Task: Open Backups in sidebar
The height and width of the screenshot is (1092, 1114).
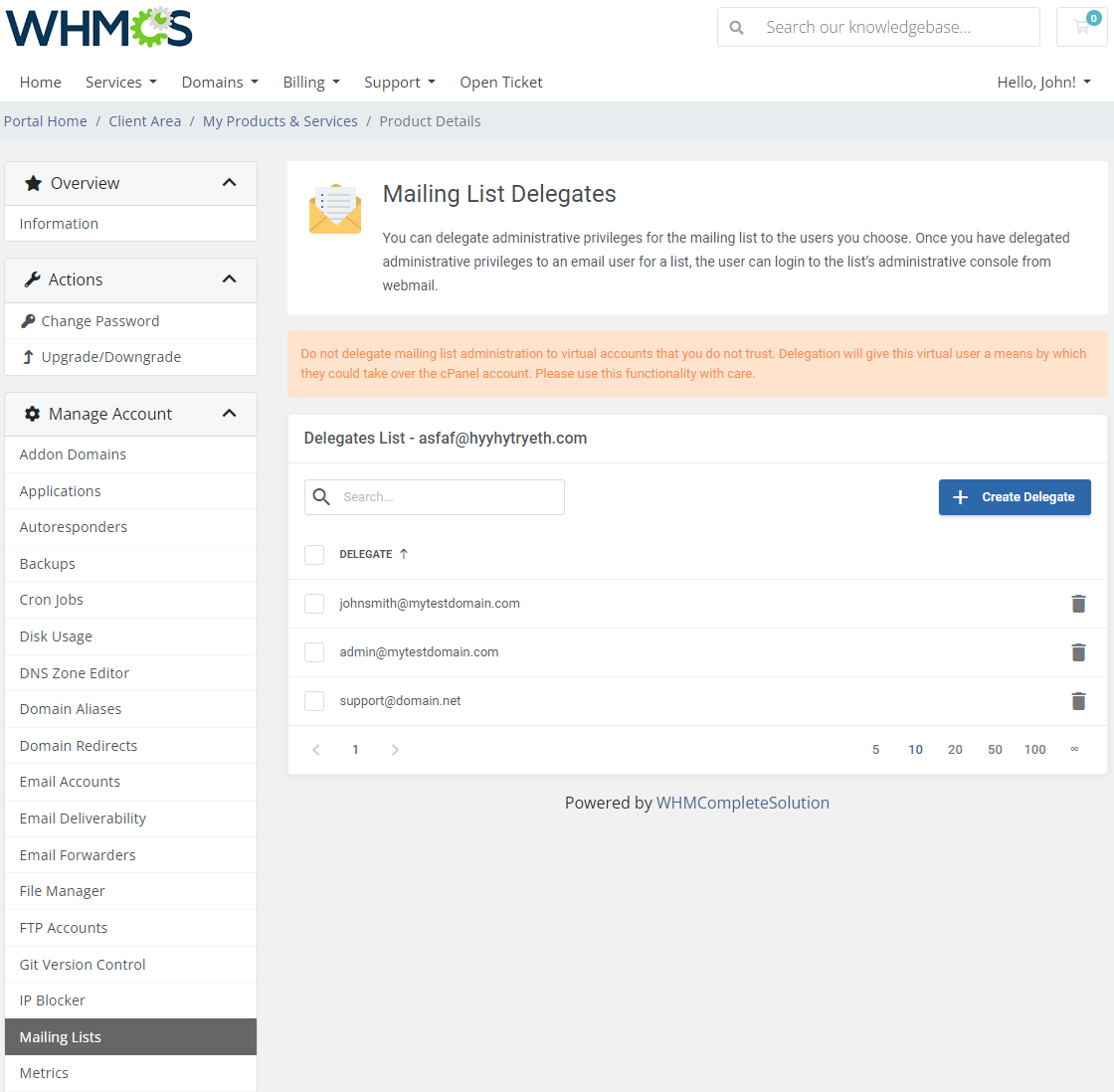Action: coord(130,564)
